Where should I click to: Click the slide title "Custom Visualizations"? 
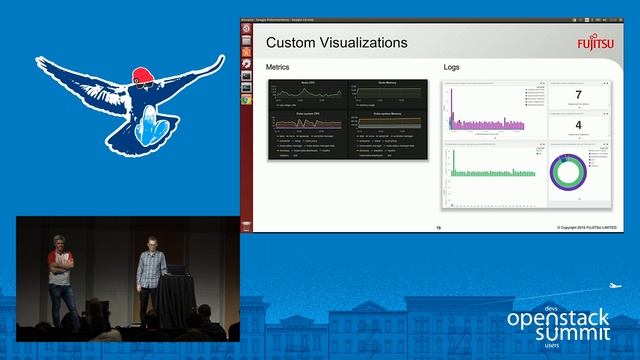pyautogui.click(x=337, y=42)
